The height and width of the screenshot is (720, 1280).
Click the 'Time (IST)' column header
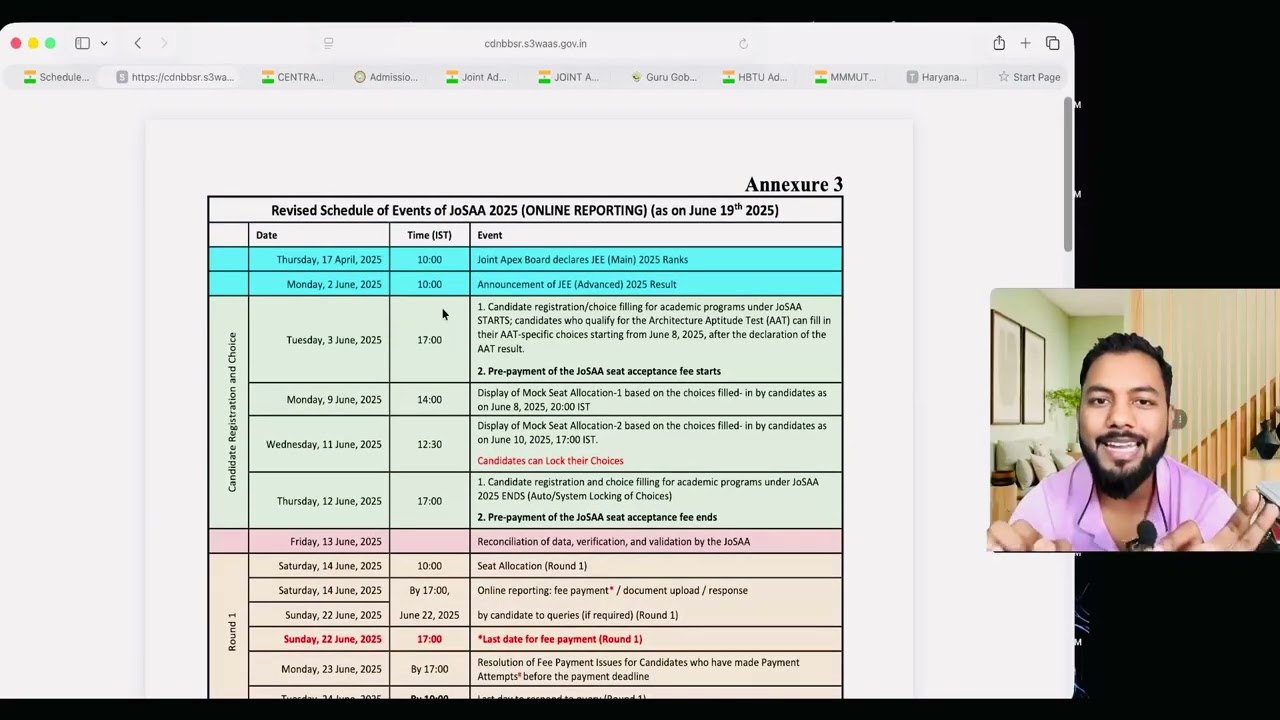(x=429, y=235)
